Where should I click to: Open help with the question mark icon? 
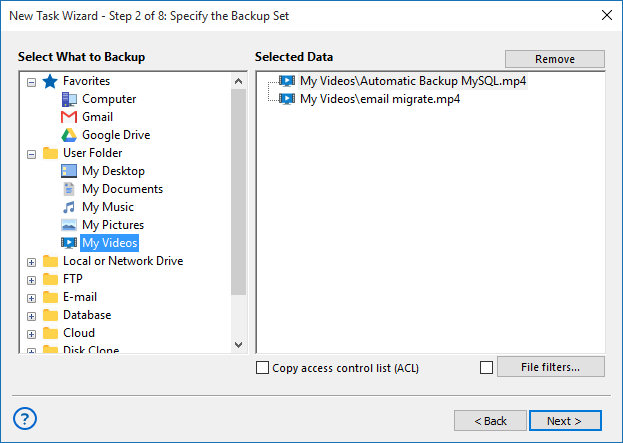(x=25, y=419)
